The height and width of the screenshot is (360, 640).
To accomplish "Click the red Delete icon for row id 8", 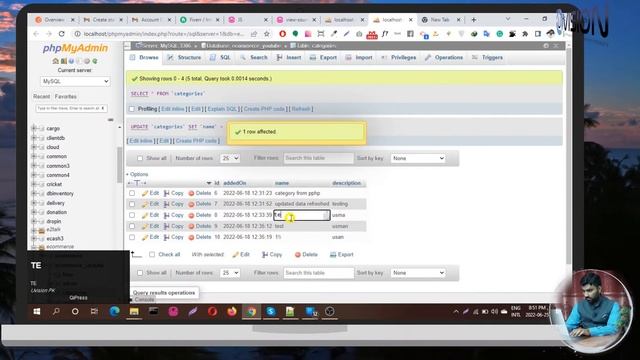I will pos(191,215).
